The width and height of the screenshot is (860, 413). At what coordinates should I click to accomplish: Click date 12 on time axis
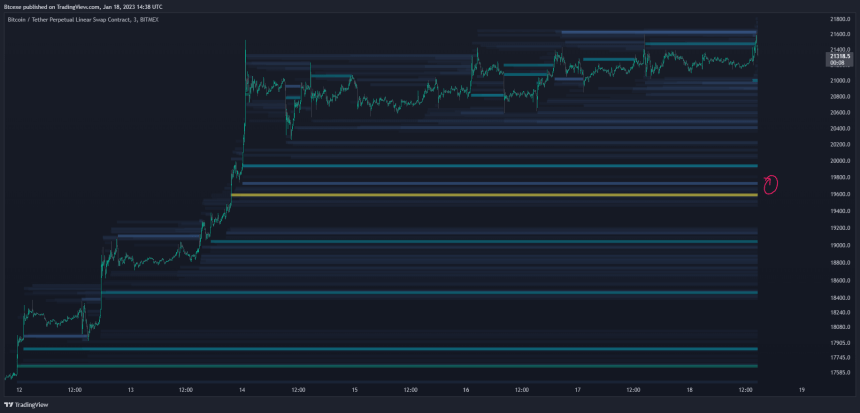(x=18, y=389)
